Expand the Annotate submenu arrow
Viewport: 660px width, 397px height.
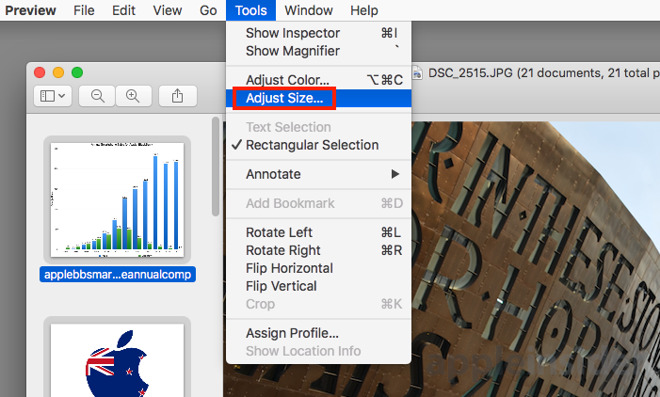(x=395, y=174)
